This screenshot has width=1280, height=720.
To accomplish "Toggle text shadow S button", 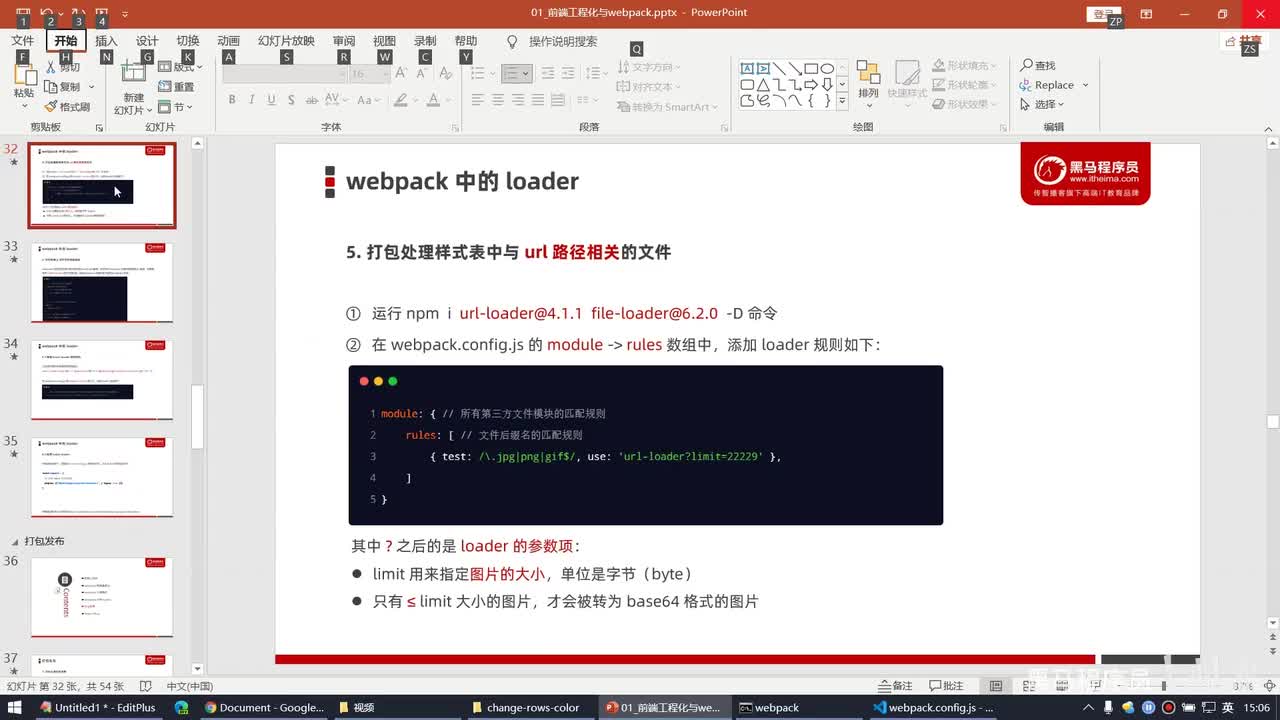I will pyautogui.click(x=291, y=100).
